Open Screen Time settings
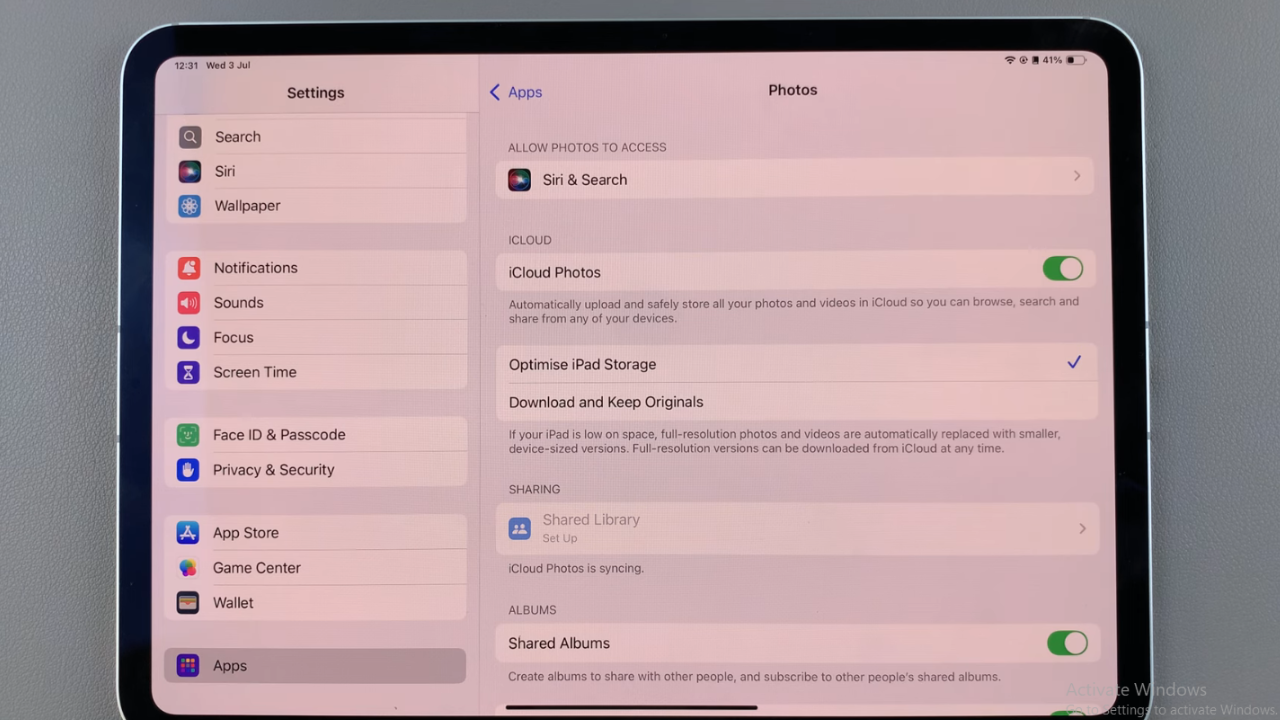This screenshot has height=720, width=1280. coord(317,372)
